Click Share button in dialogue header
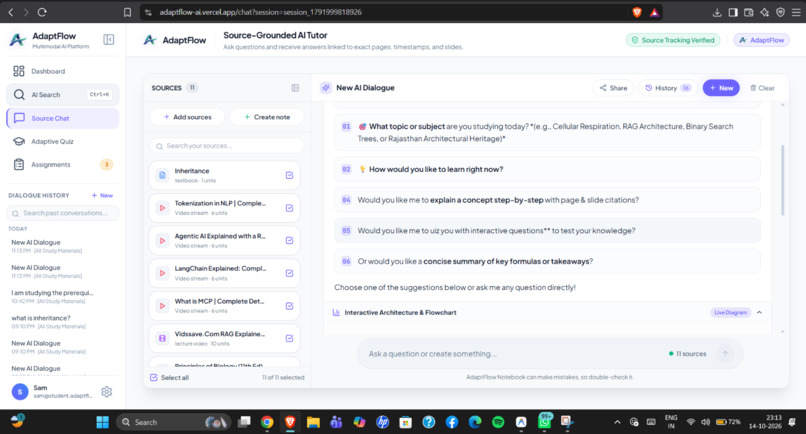 click(x=613, y=88)
